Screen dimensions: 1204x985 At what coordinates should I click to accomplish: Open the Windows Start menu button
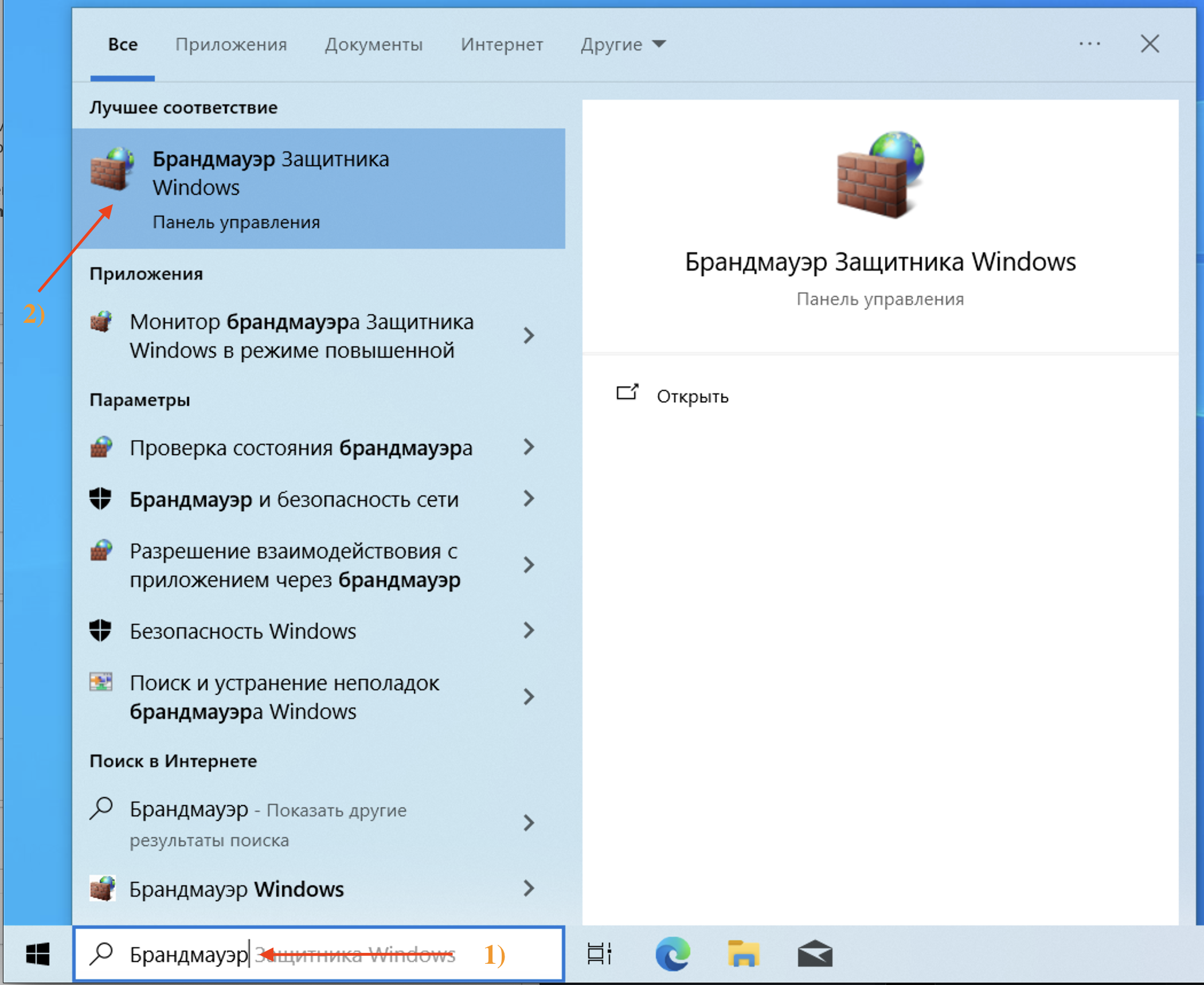click(x=38, y=955)
